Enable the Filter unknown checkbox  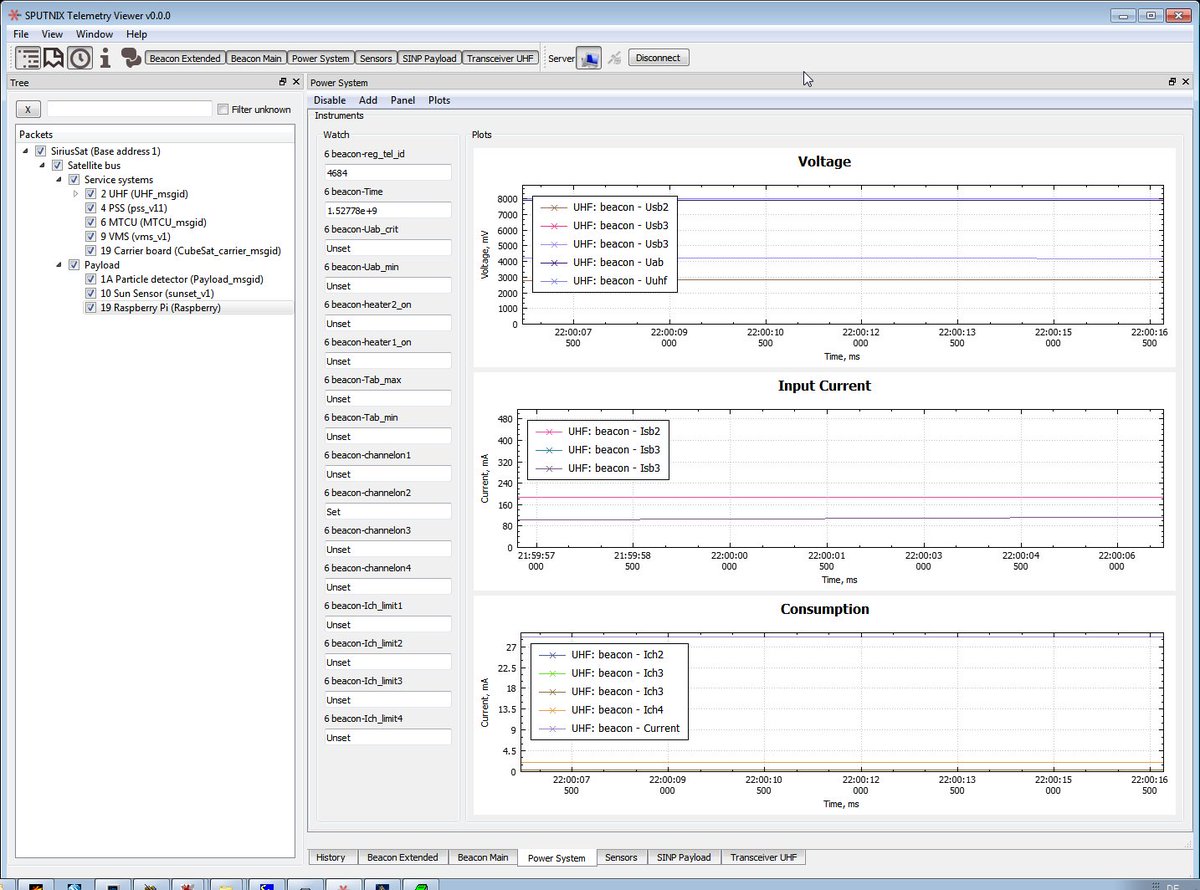(x=223, y=109)
